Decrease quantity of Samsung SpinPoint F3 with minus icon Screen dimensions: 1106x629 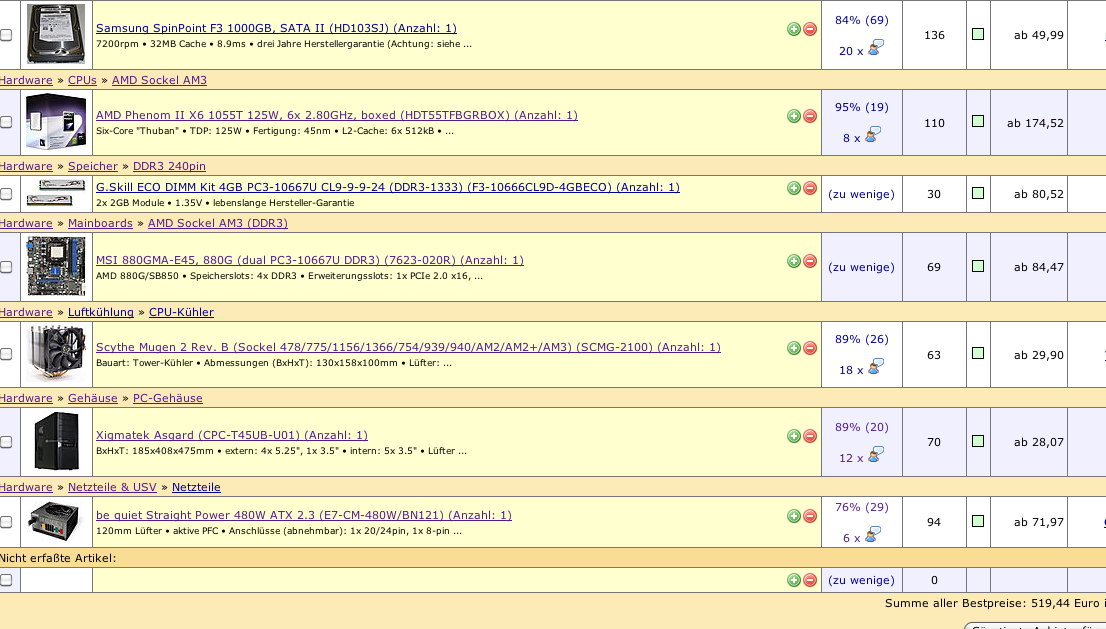[810, 29]
